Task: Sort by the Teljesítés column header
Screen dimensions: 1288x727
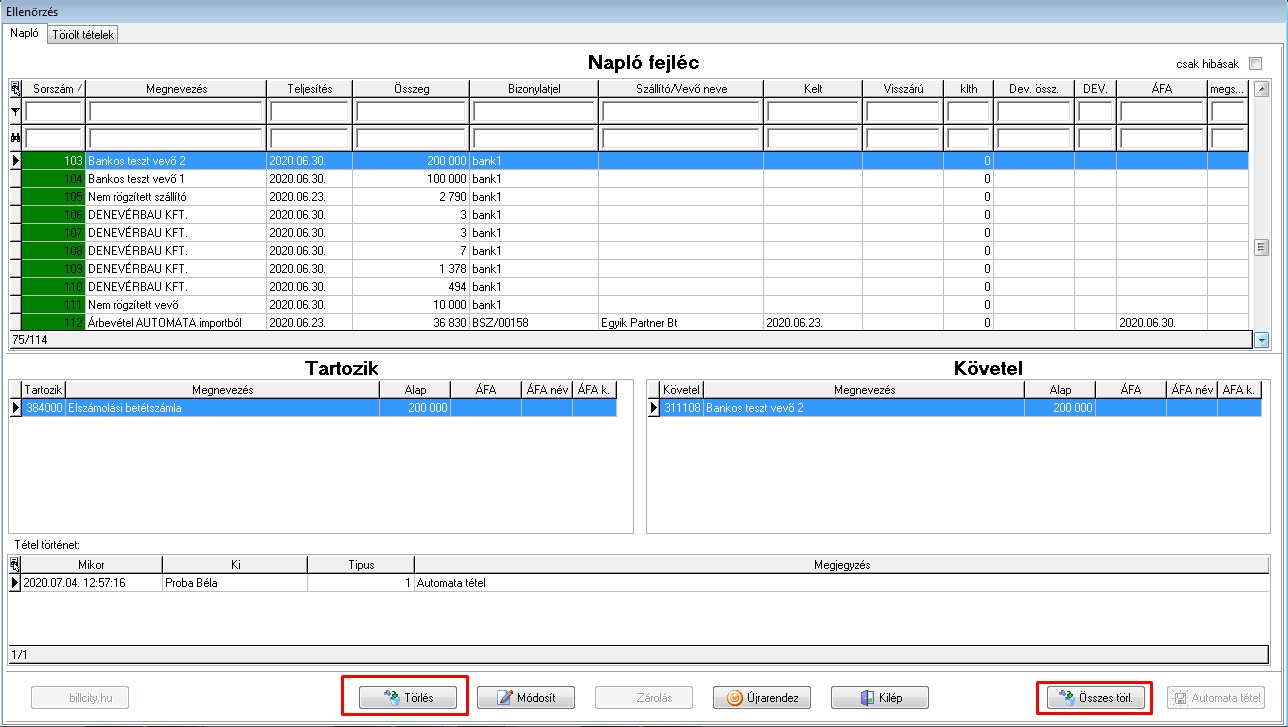Action: pyautogui.click(x=309, y=89)
